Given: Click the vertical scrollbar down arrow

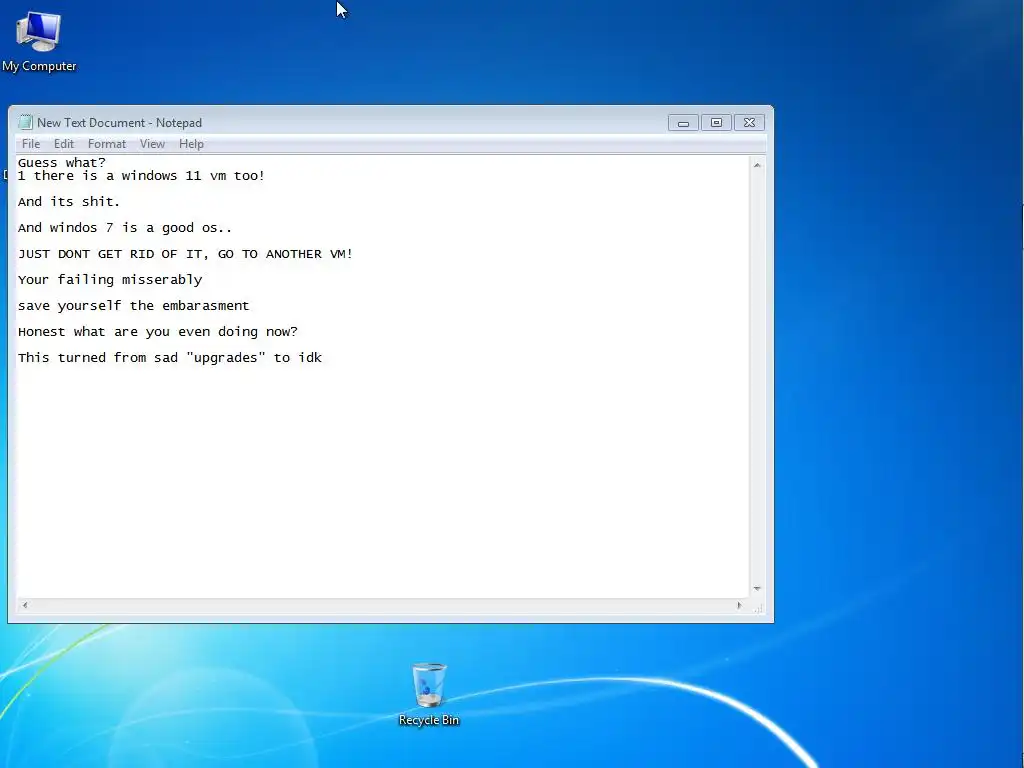Looking at the screenshot, I should coord(757,588).
